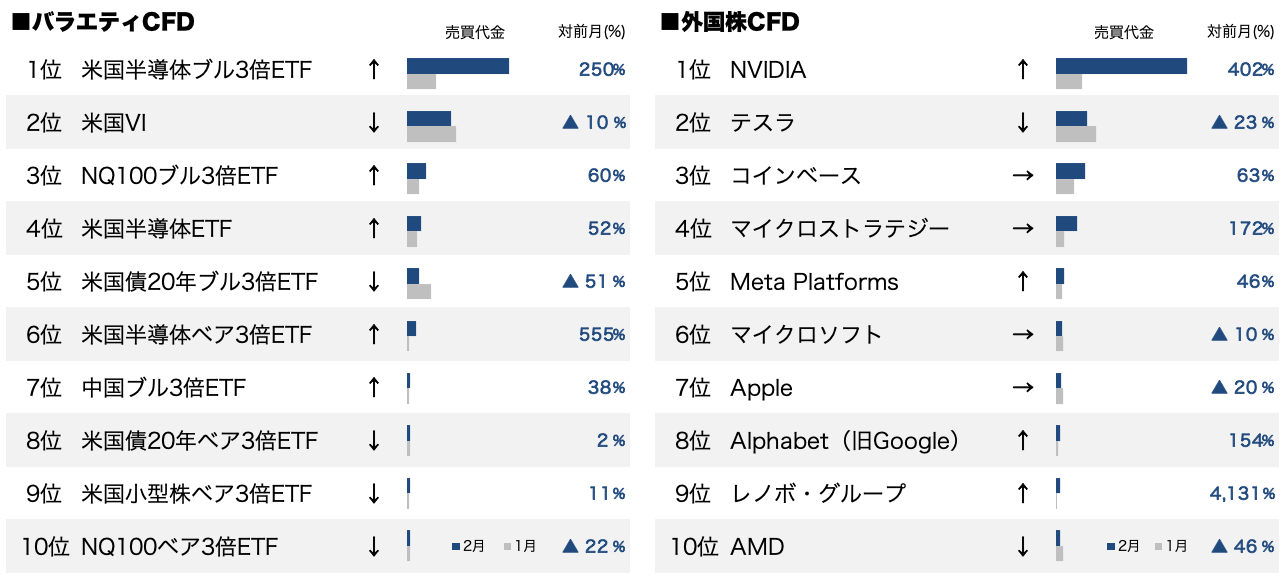Click the right arrow beside マイクロストラテジー
1285x580 pixels.
pyautogui.click(x=1022, y=229)
